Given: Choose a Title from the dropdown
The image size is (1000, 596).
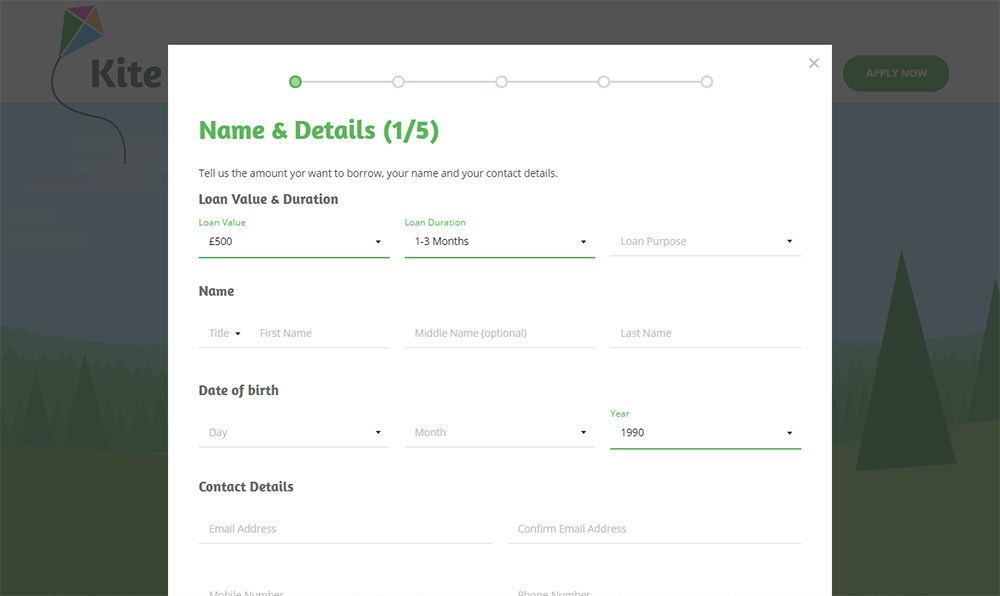Looking at the screenshot, I should point(224,334).
